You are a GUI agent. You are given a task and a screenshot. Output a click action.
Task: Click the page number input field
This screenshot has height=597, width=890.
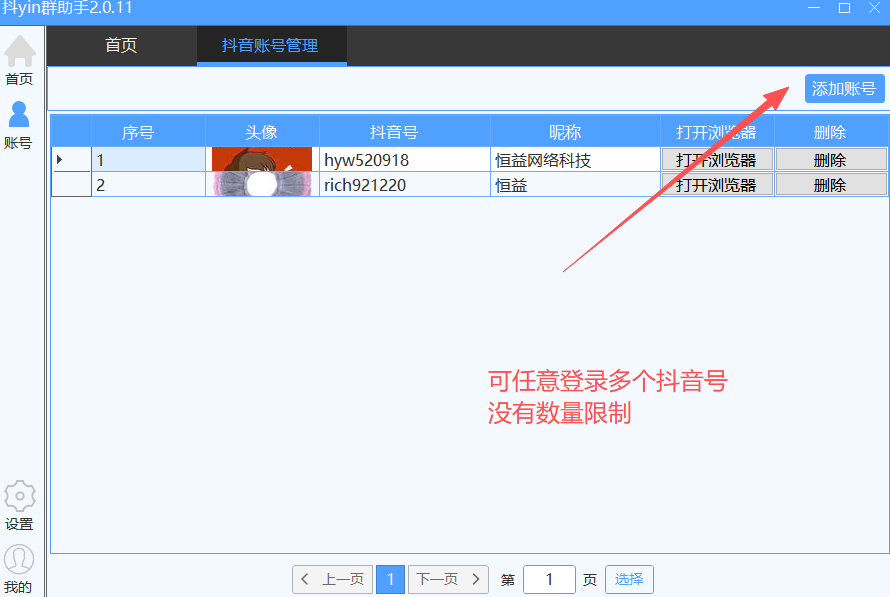(x=549, y=579)
